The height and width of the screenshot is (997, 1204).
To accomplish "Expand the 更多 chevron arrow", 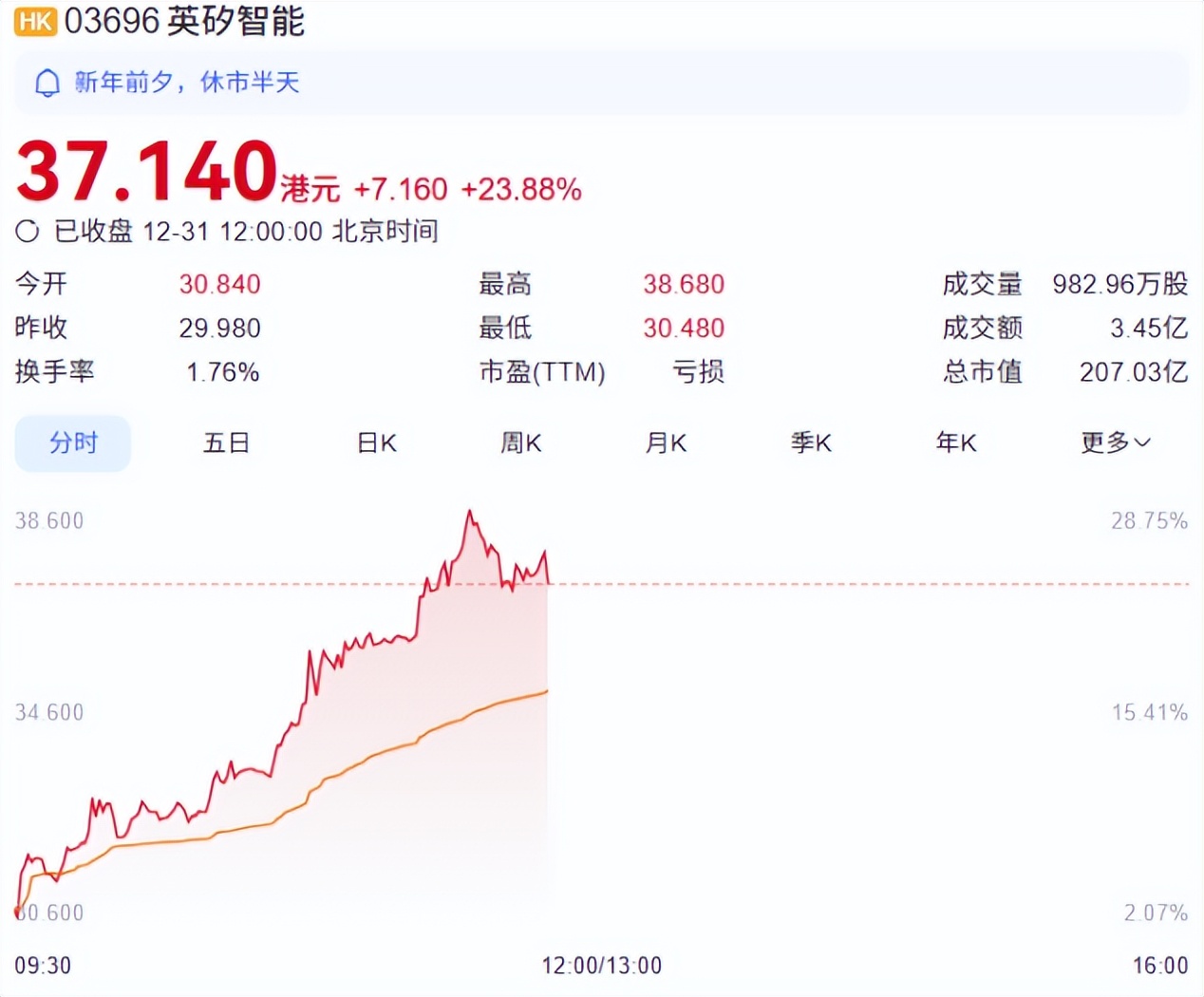I will (1142, 442).
